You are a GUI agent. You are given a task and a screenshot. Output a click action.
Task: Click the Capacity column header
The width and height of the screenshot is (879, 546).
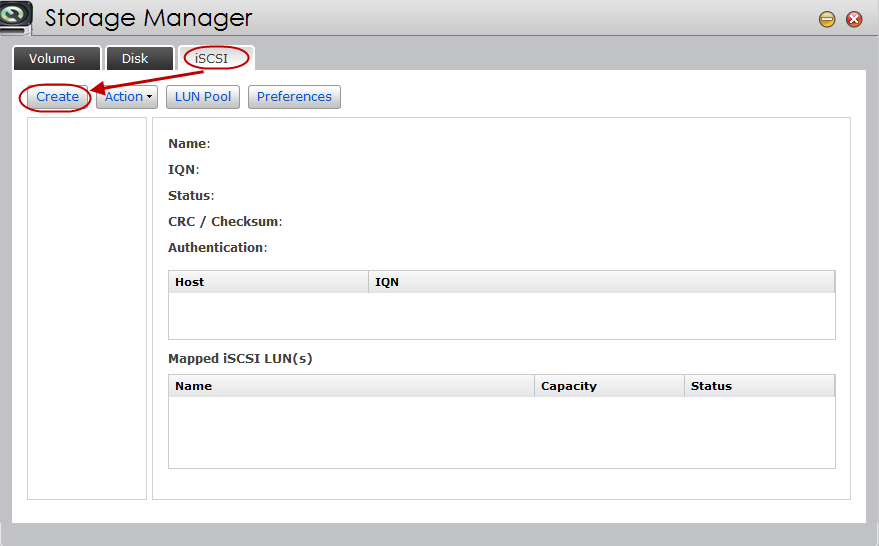pos(609,386)
